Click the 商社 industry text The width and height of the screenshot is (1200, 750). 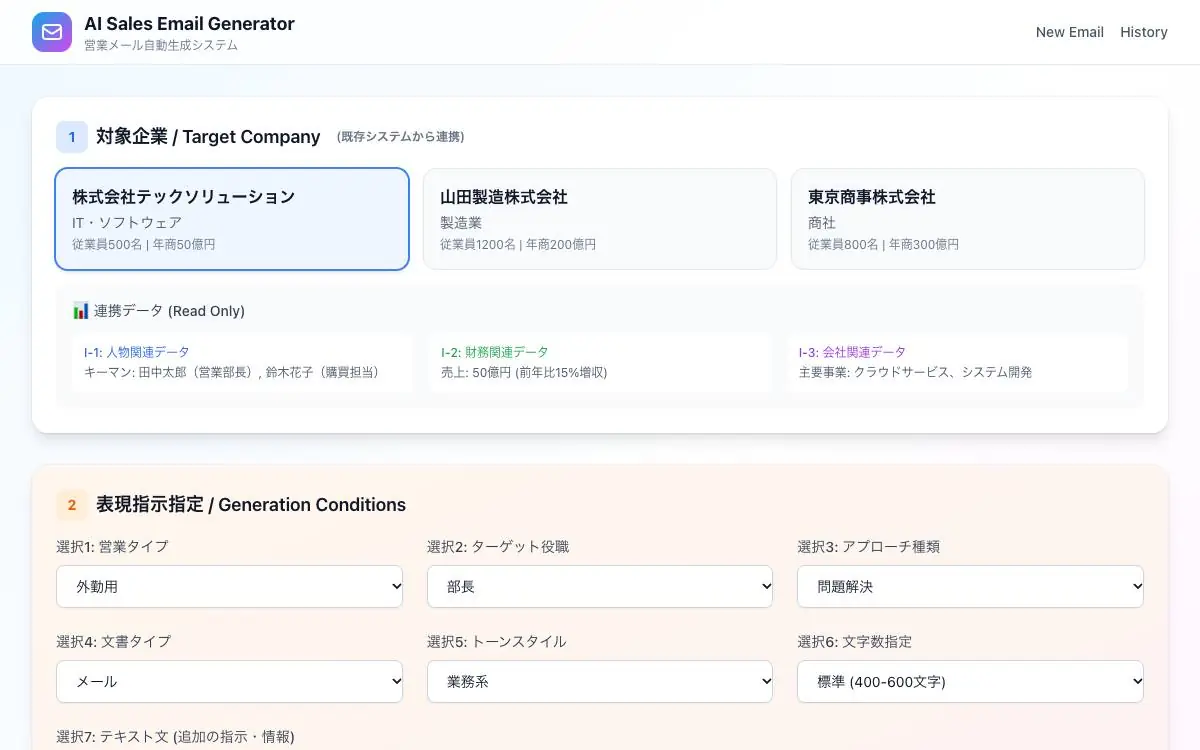click(x=822, y=222)
